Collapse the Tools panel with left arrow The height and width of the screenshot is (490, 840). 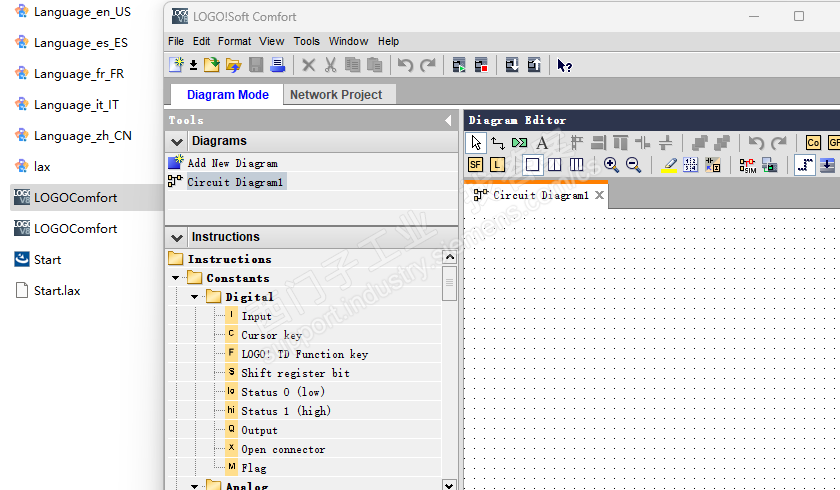[448, 120]
